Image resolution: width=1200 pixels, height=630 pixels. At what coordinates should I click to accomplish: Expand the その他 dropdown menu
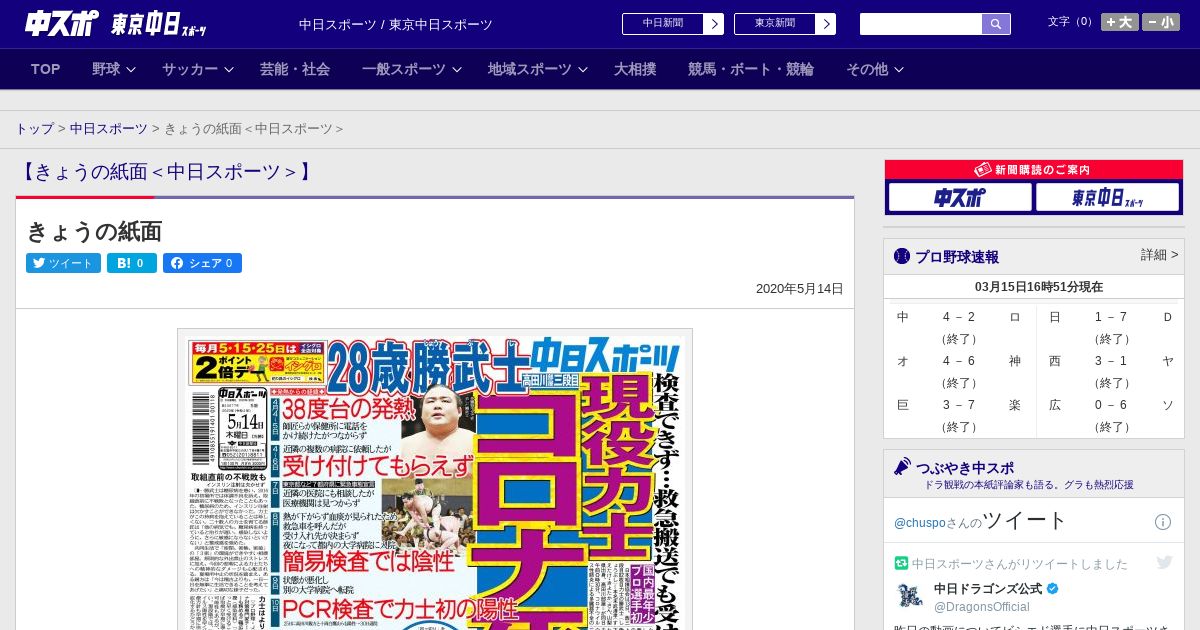(875, 69)
